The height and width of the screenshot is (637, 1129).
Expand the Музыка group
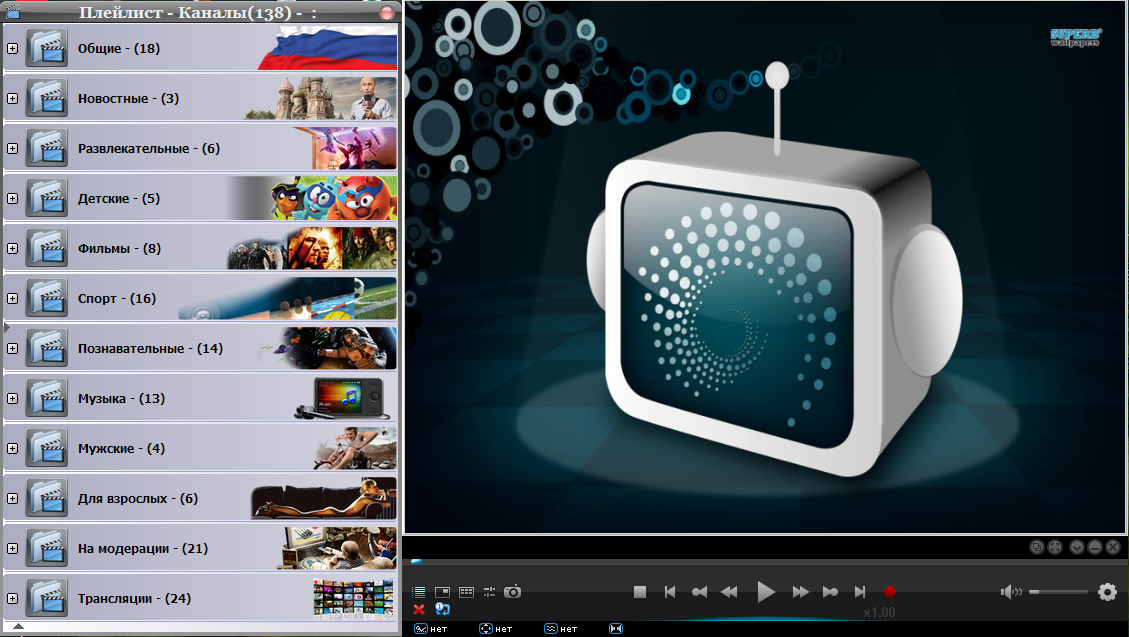click(x=12, y=398)
